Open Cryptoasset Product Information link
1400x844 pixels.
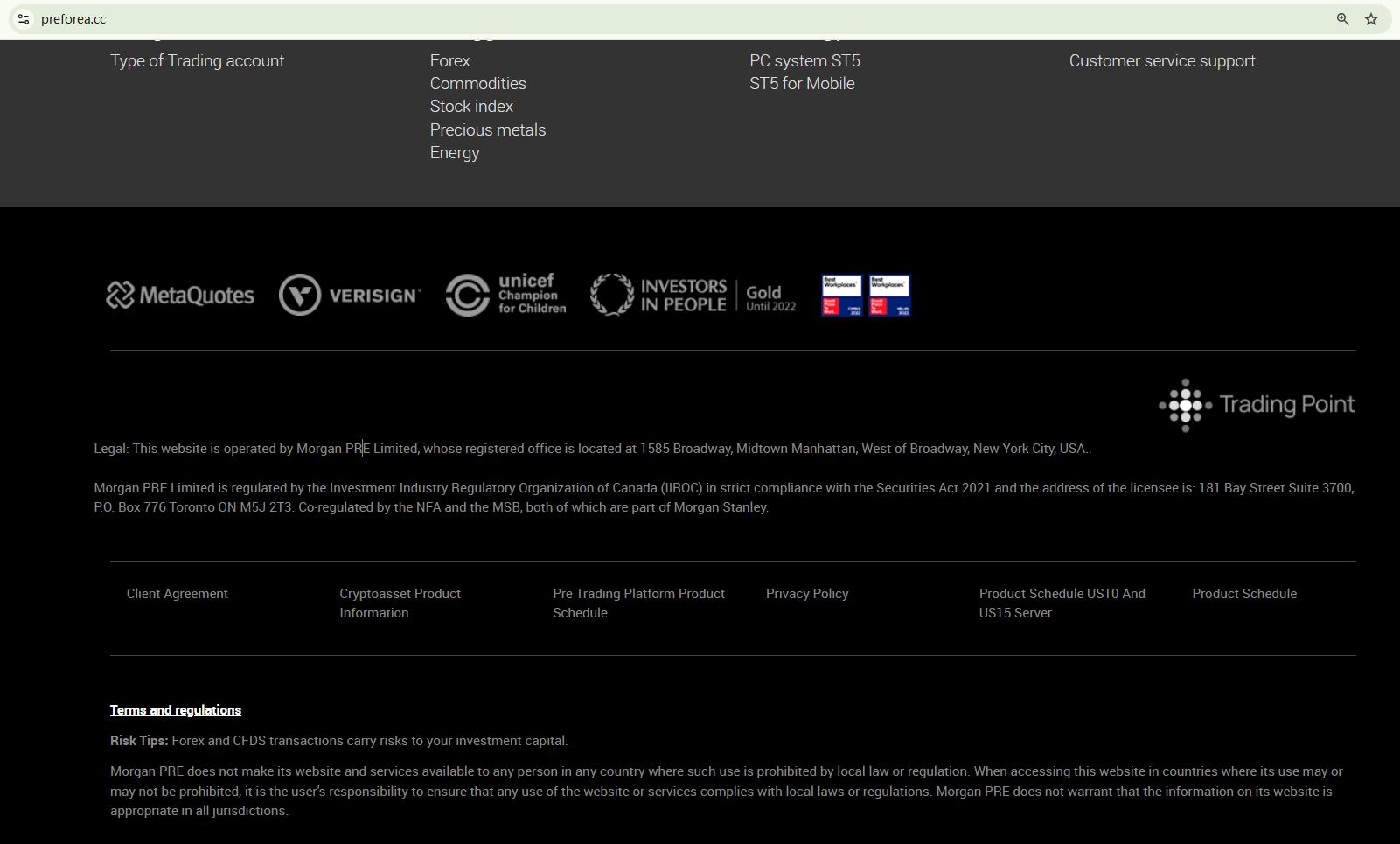pyautogui.click(x=400, y=603)
